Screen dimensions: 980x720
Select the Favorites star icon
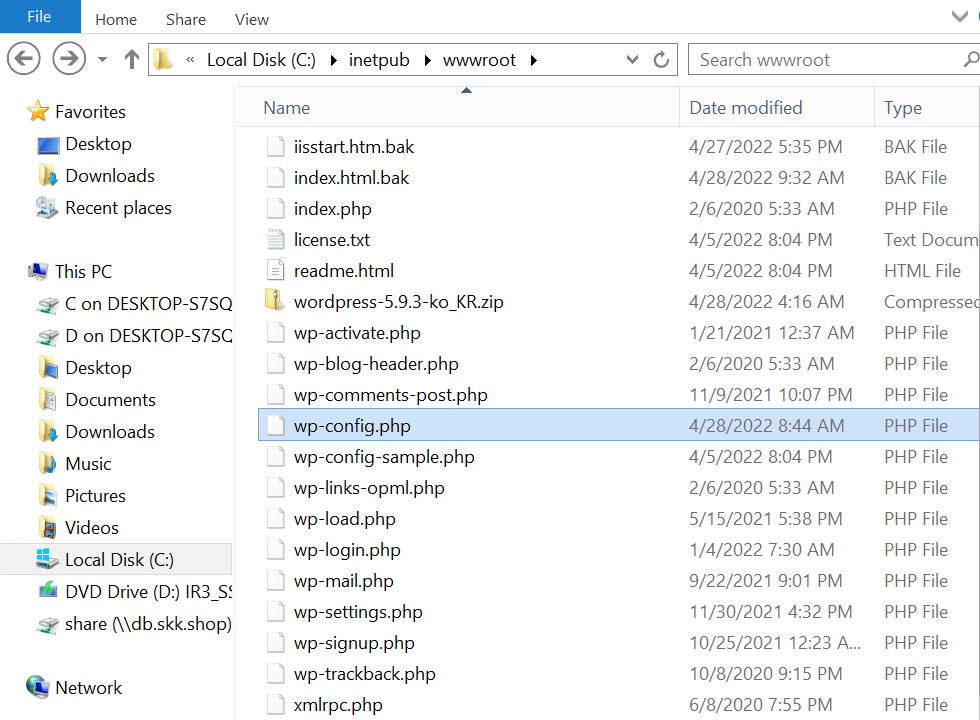click(38, 111)
